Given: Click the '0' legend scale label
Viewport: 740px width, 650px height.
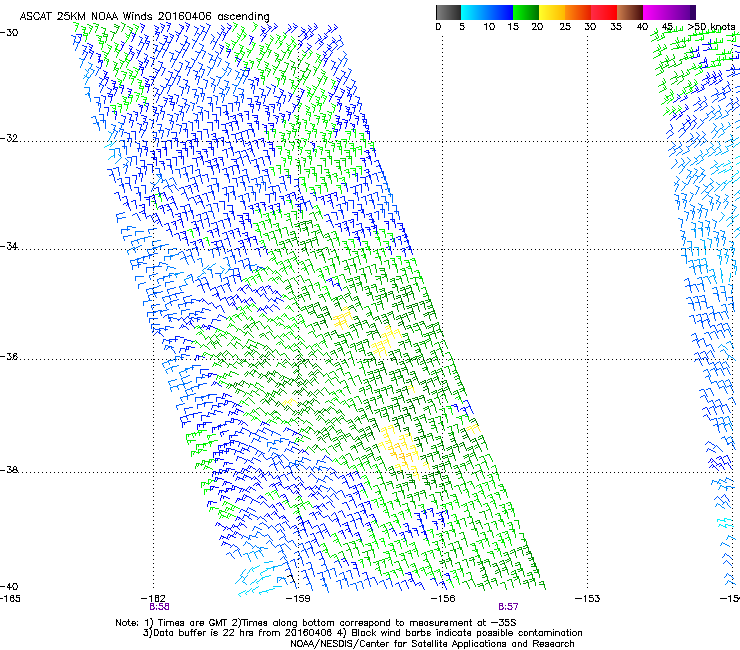Looking at the screenshot, I should click(438, 27).
